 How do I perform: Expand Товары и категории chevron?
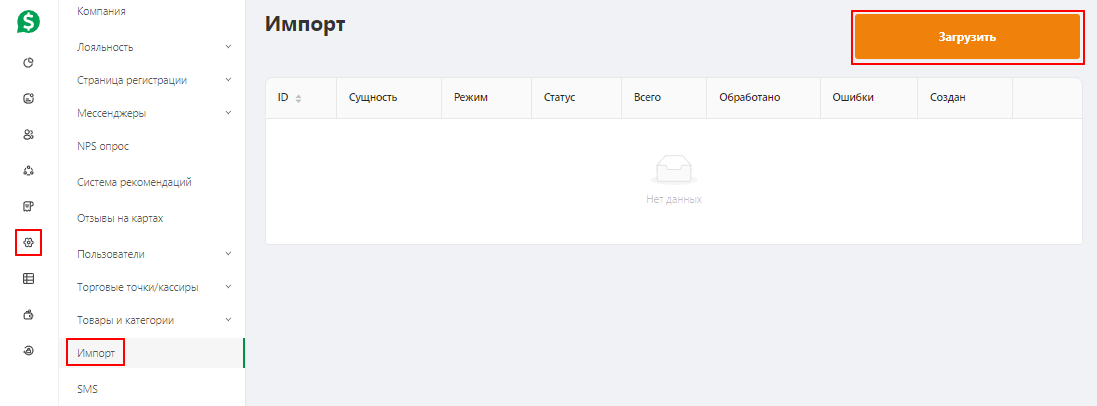228,319
